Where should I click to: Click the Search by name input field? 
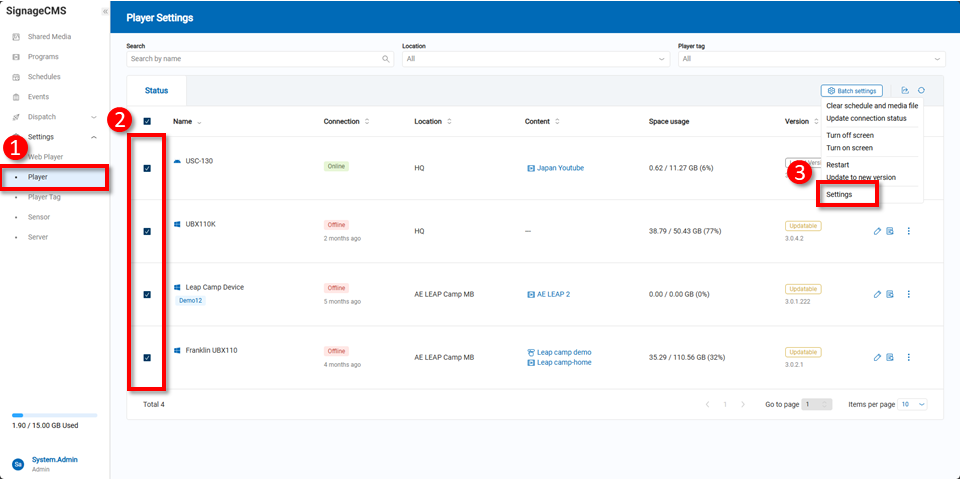(254, 59)
